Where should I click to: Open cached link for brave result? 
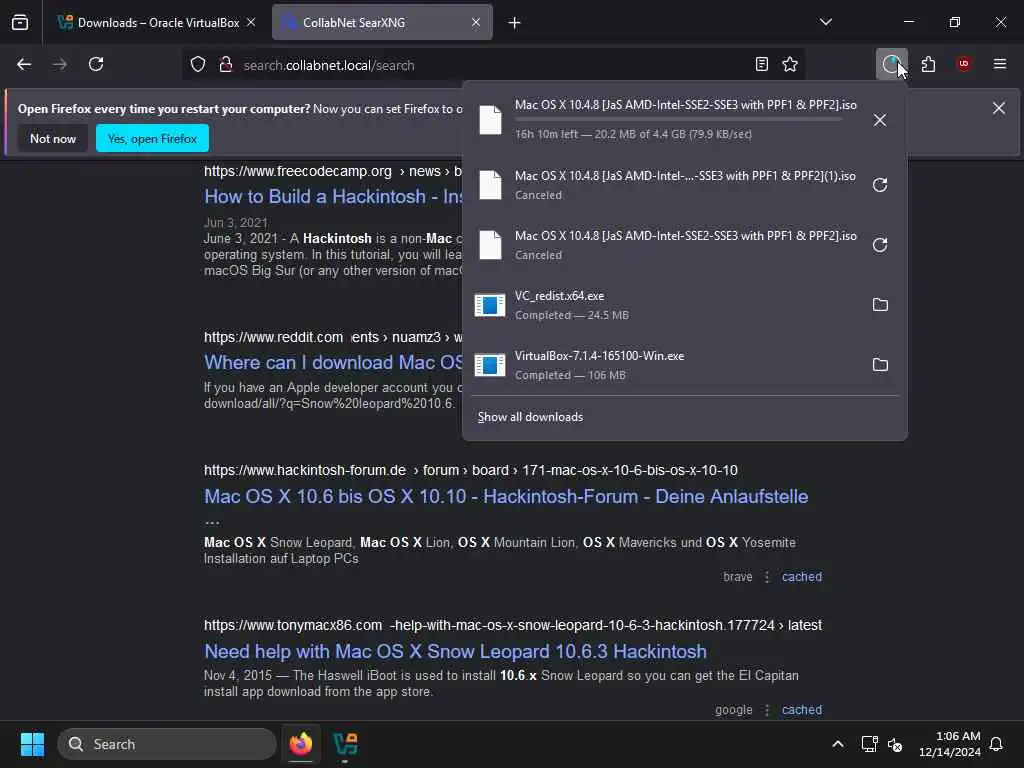pyautogui.click(x=802, y=577)
